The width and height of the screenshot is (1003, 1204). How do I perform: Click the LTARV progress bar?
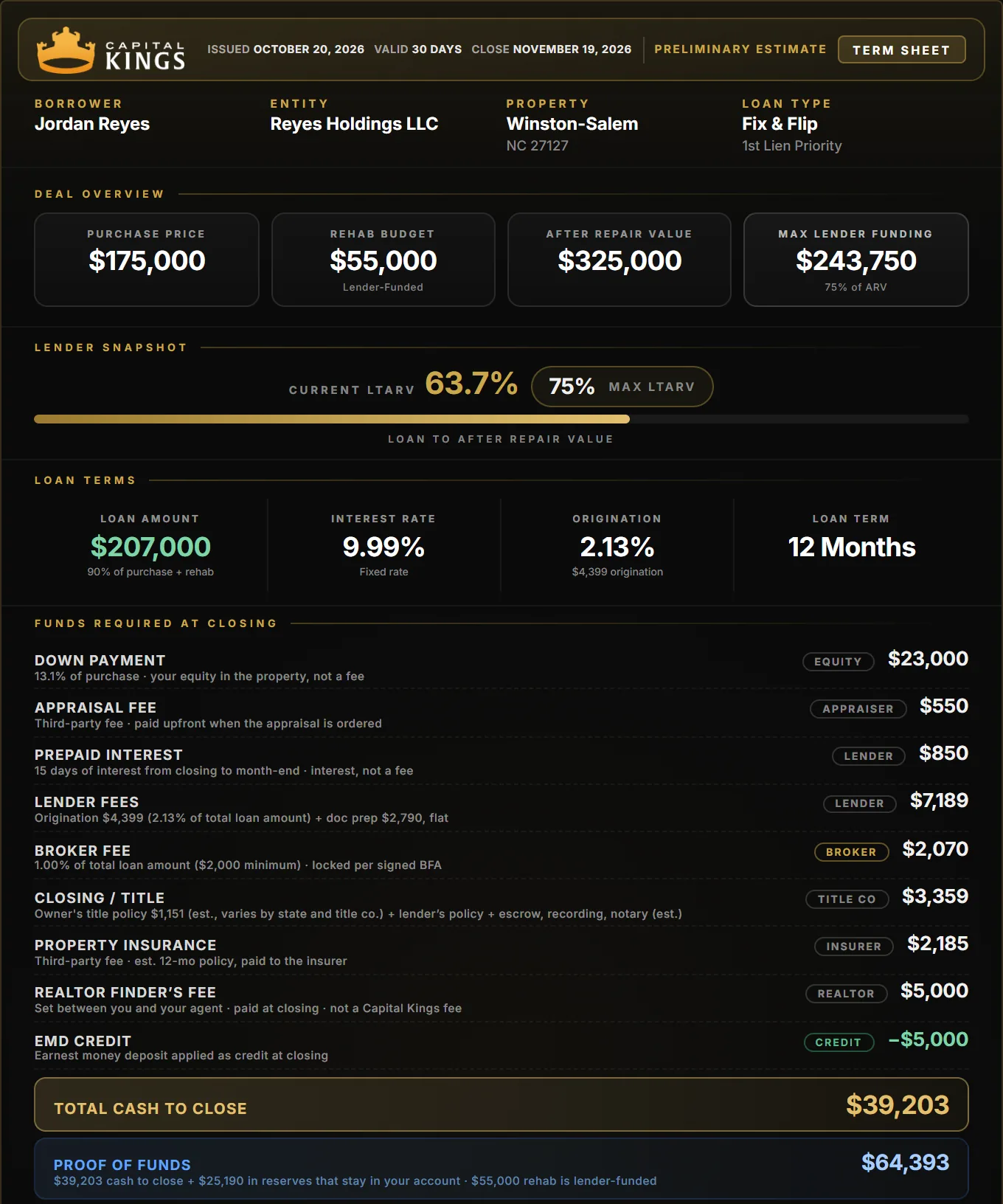tap(502, 419)
